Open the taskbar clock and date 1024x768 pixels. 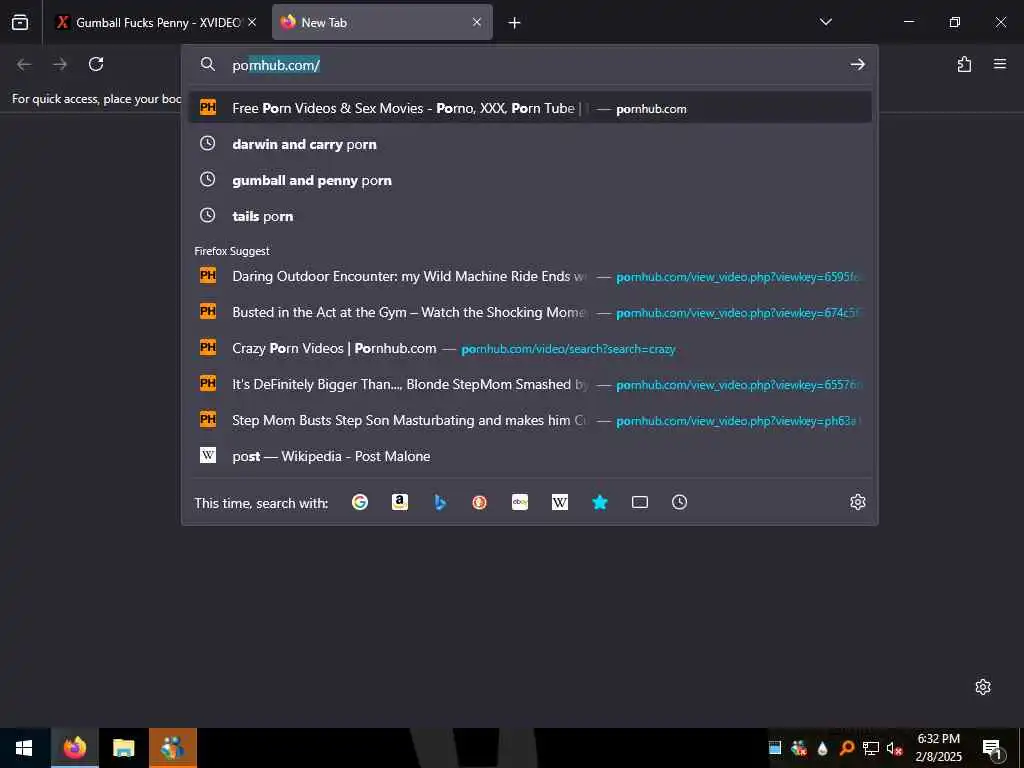click(x=938, y=748)
